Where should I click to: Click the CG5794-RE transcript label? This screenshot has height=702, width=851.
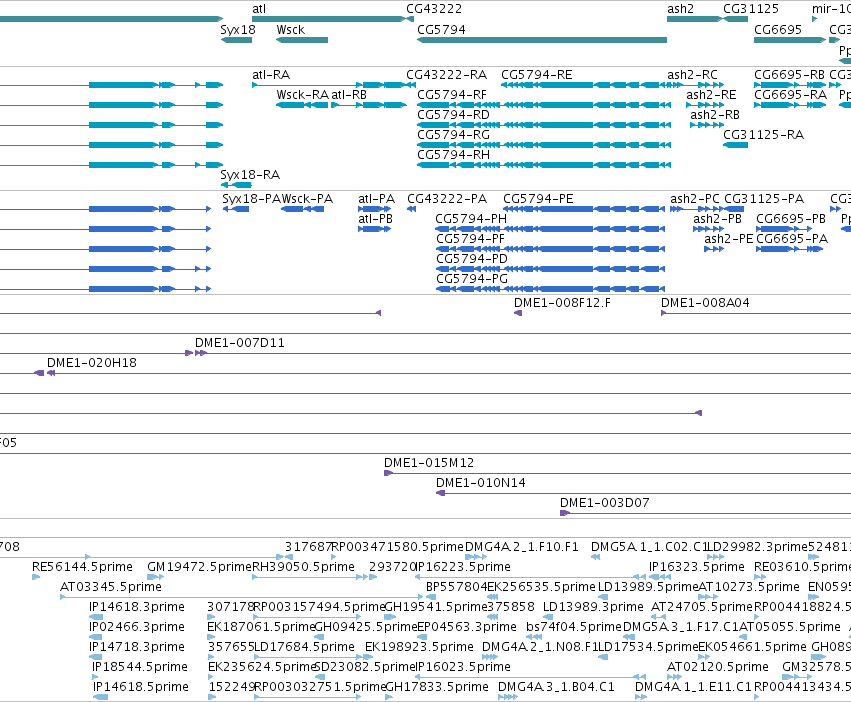click(536, 74)
